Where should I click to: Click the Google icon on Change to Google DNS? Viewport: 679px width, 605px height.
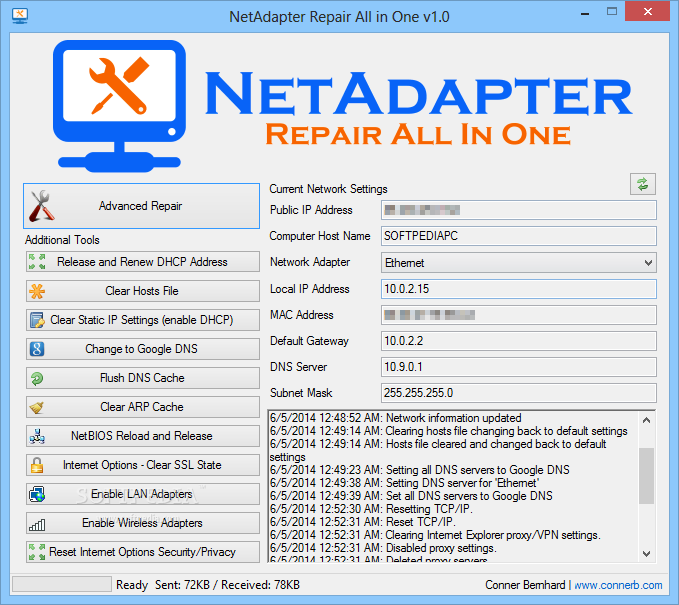pyautogui.click(x=37, y=349)
